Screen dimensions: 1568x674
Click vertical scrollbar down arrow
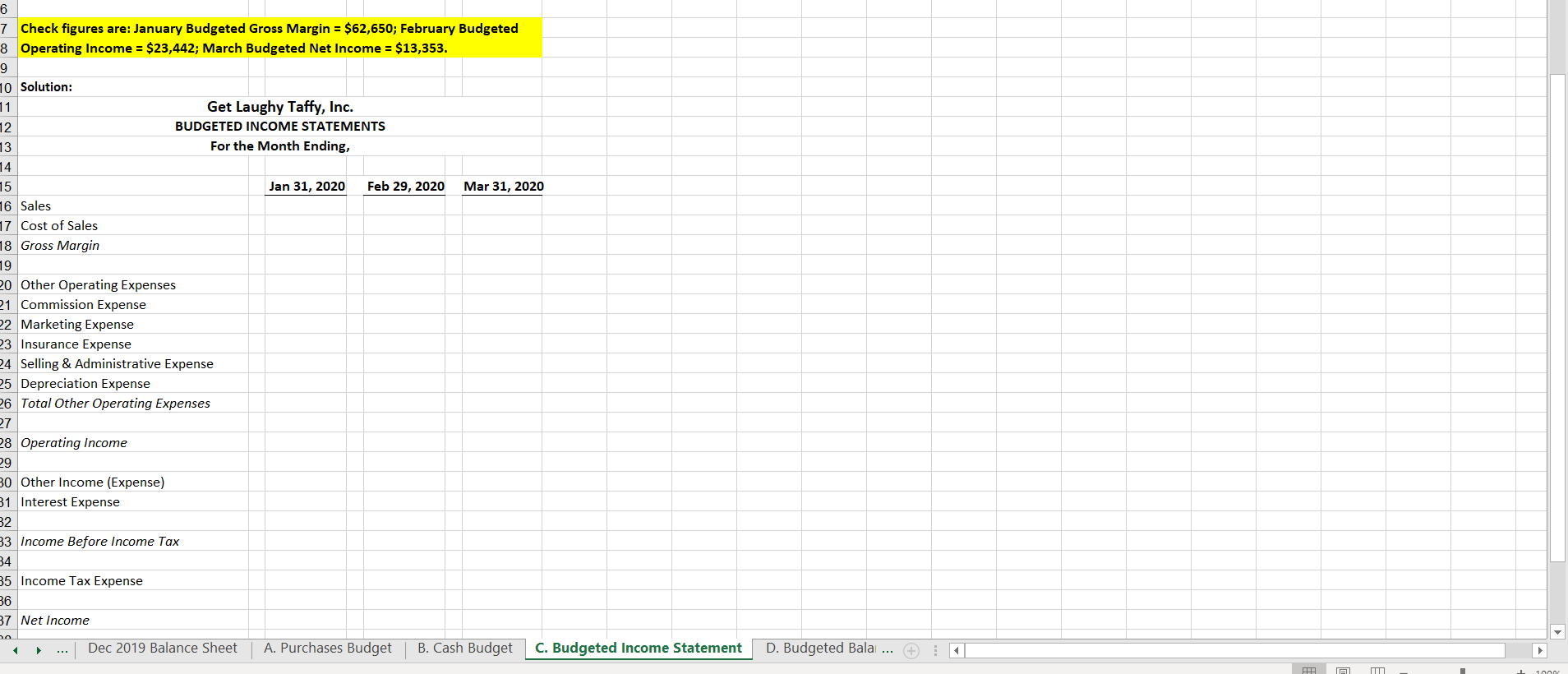point(1557,631)
